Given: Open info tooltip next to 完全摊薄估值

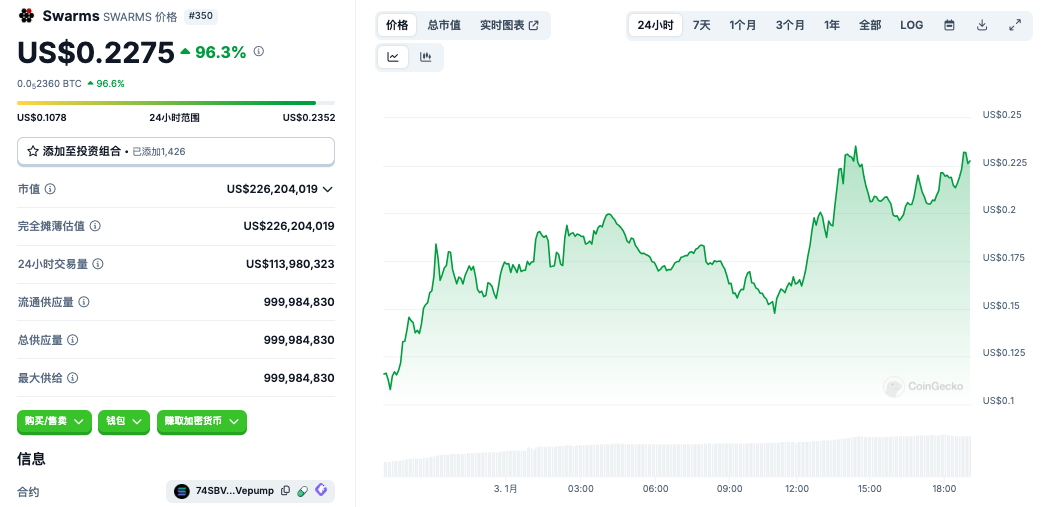Looking at the screenshot, I should 95,227.
